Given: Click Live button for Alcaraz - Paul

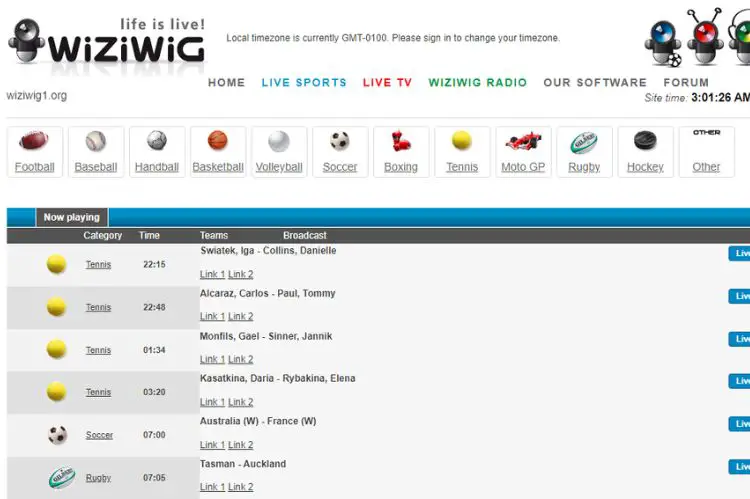Looking at the screenshot, I should (739, 296).
